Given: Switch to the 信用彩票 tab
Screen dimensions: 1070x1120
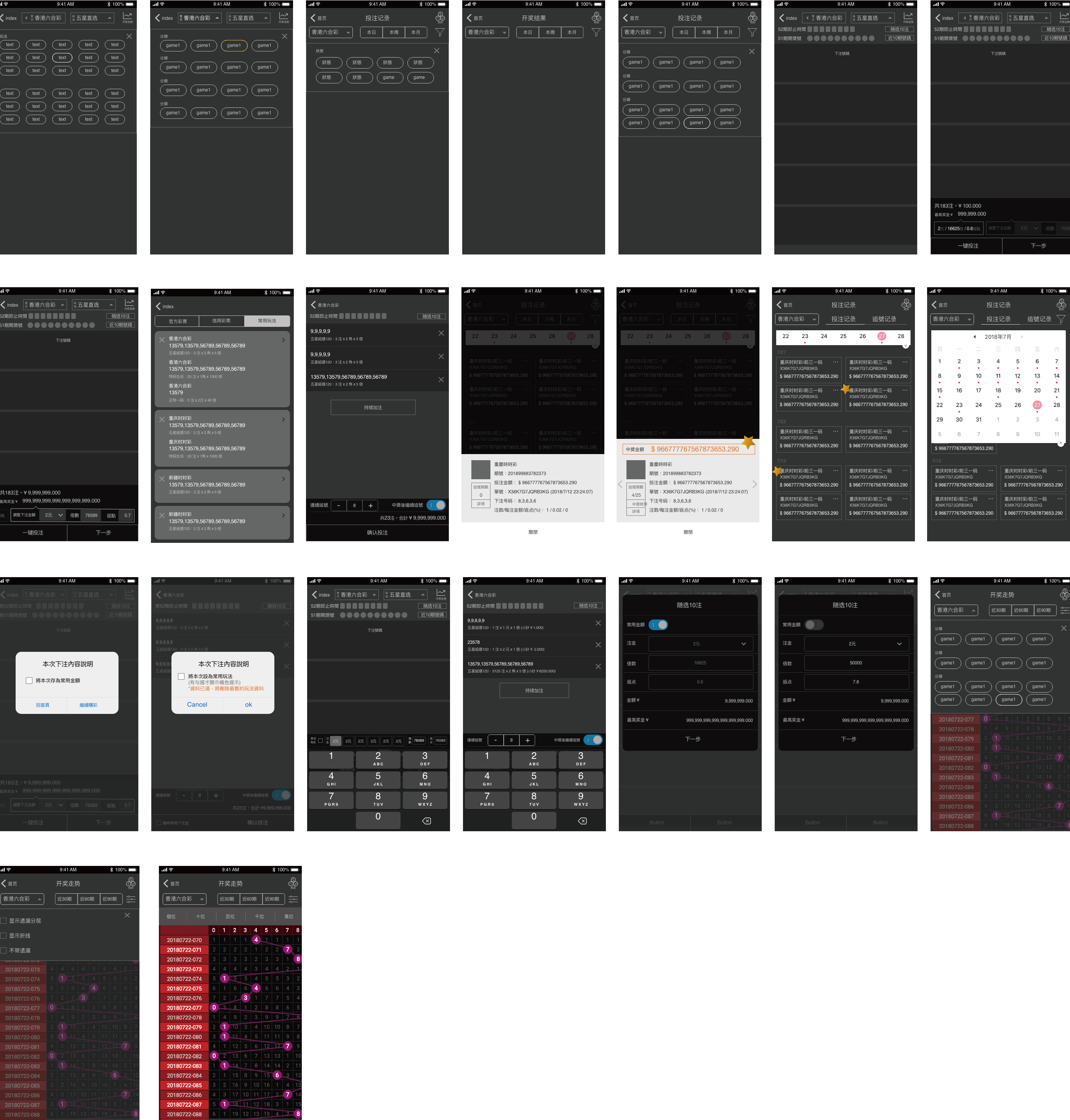Looking at the screenshot, I should [x=221, y=320].
